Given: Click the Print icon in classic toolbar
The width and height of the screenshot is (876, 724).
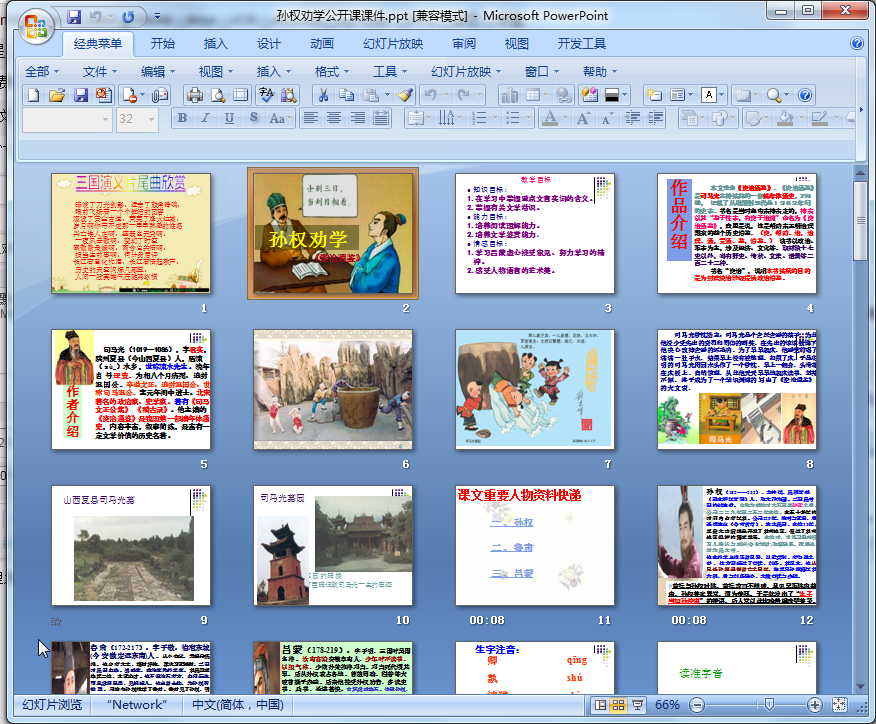Looking at the screenshot, I should [x=195, y=95].
